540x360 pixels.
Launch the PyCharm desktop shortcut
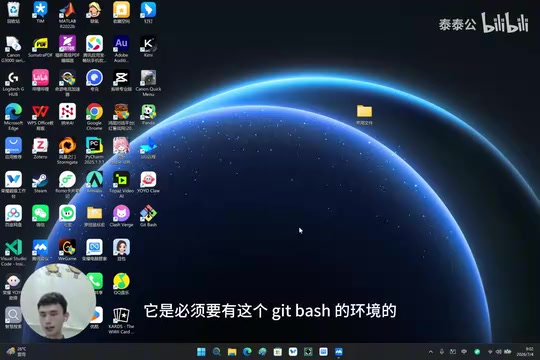pyautogui.click(x=94, y=151)
